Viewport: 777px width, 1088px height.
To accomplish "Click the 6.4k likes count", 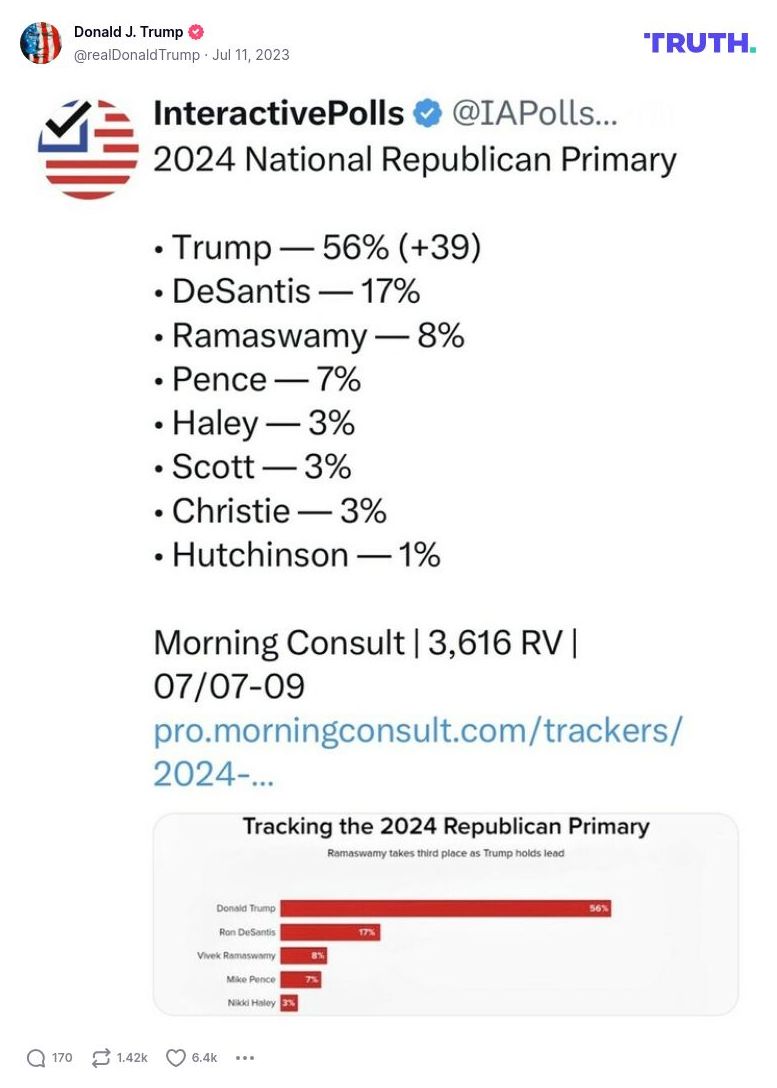I will pos(204,1058).
